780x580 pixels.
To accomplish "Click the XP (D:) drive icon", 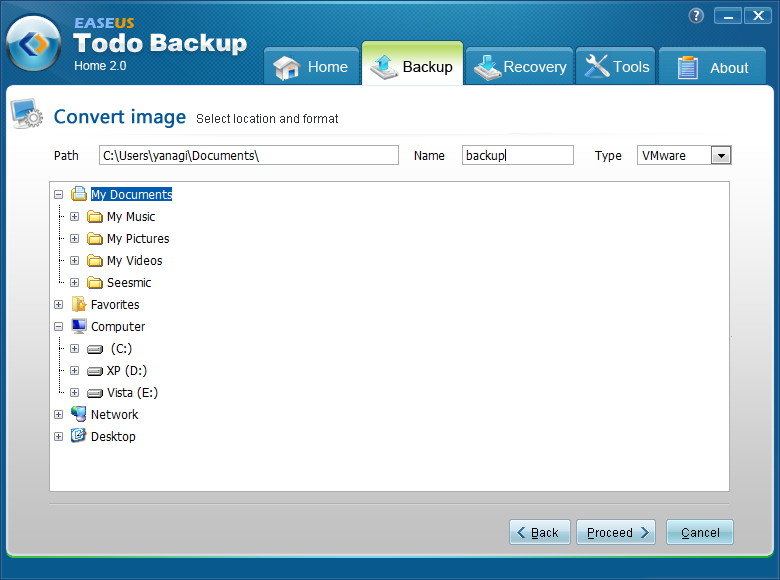I will pyautogui.click(x=95, y=371).
